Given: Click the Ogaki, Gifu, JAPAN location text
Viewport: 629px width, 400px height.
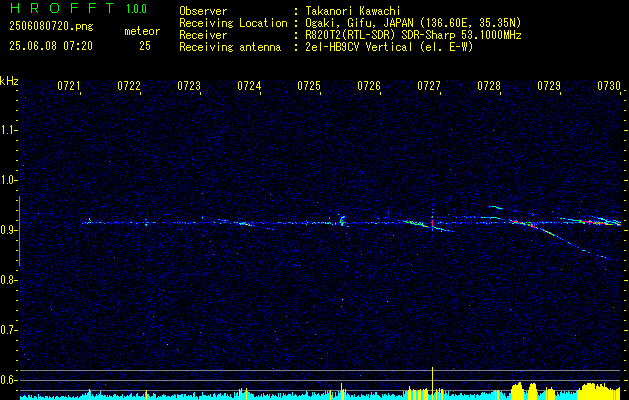Looking at the screenshot, I should (x=413, y=23).
